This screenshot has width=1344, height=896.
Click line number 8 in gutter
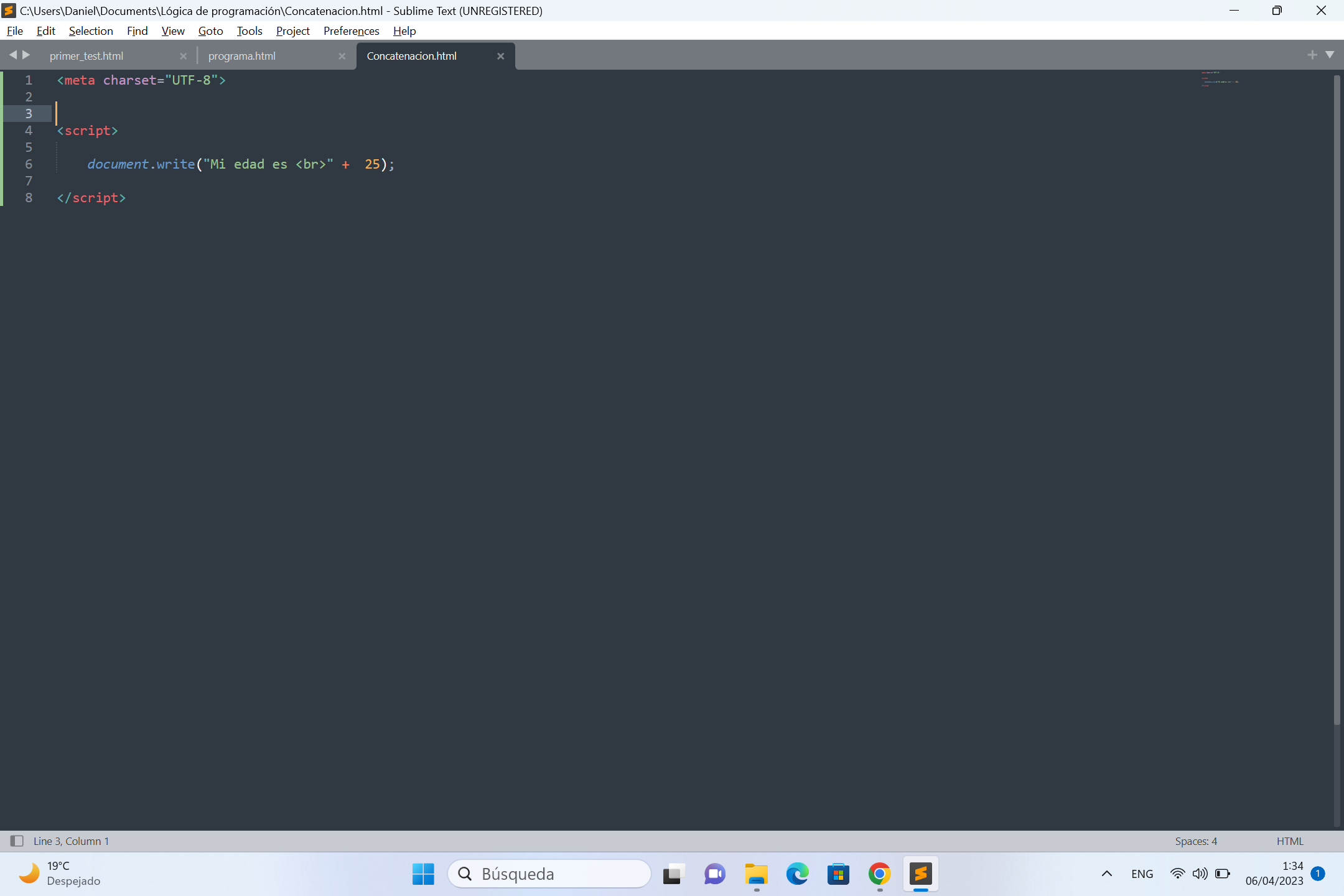(x=29, y=198)
